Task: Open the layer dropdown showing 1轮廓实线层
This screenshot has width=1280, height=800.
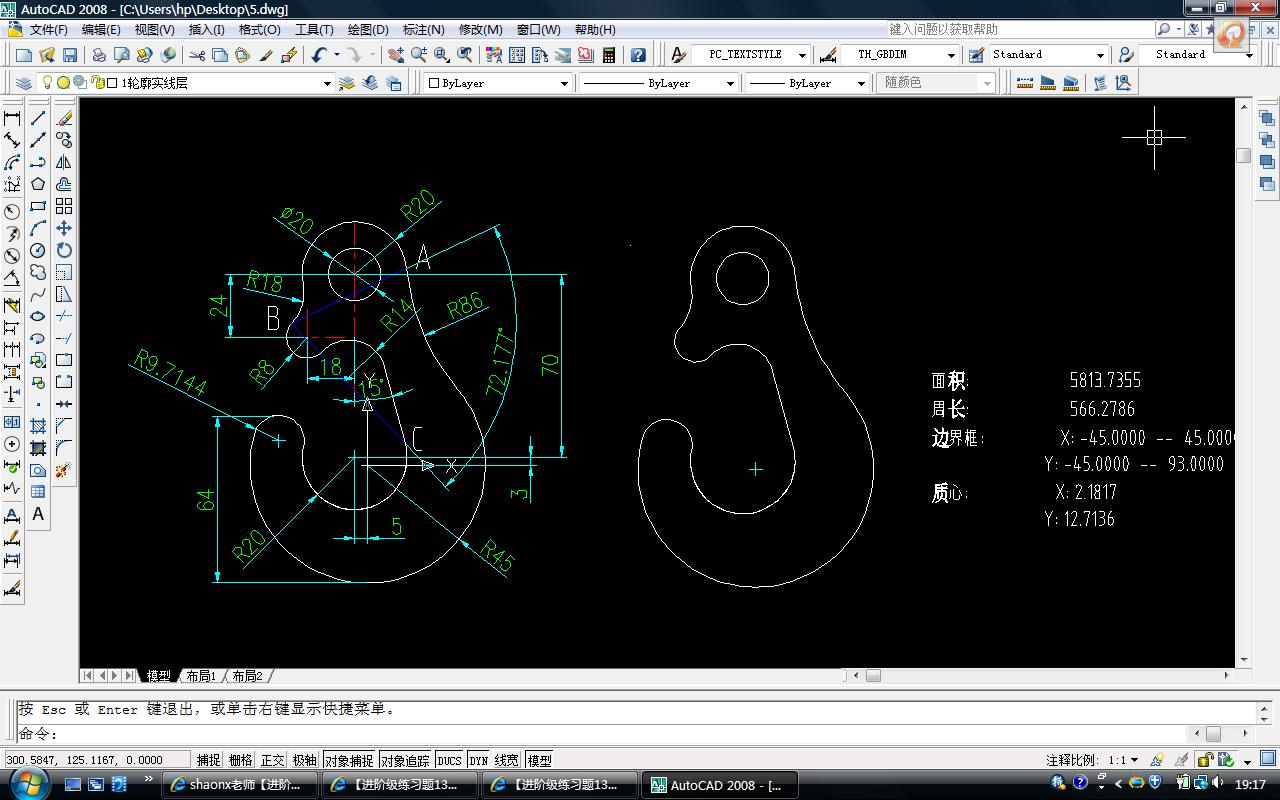Action: [185, 83]
